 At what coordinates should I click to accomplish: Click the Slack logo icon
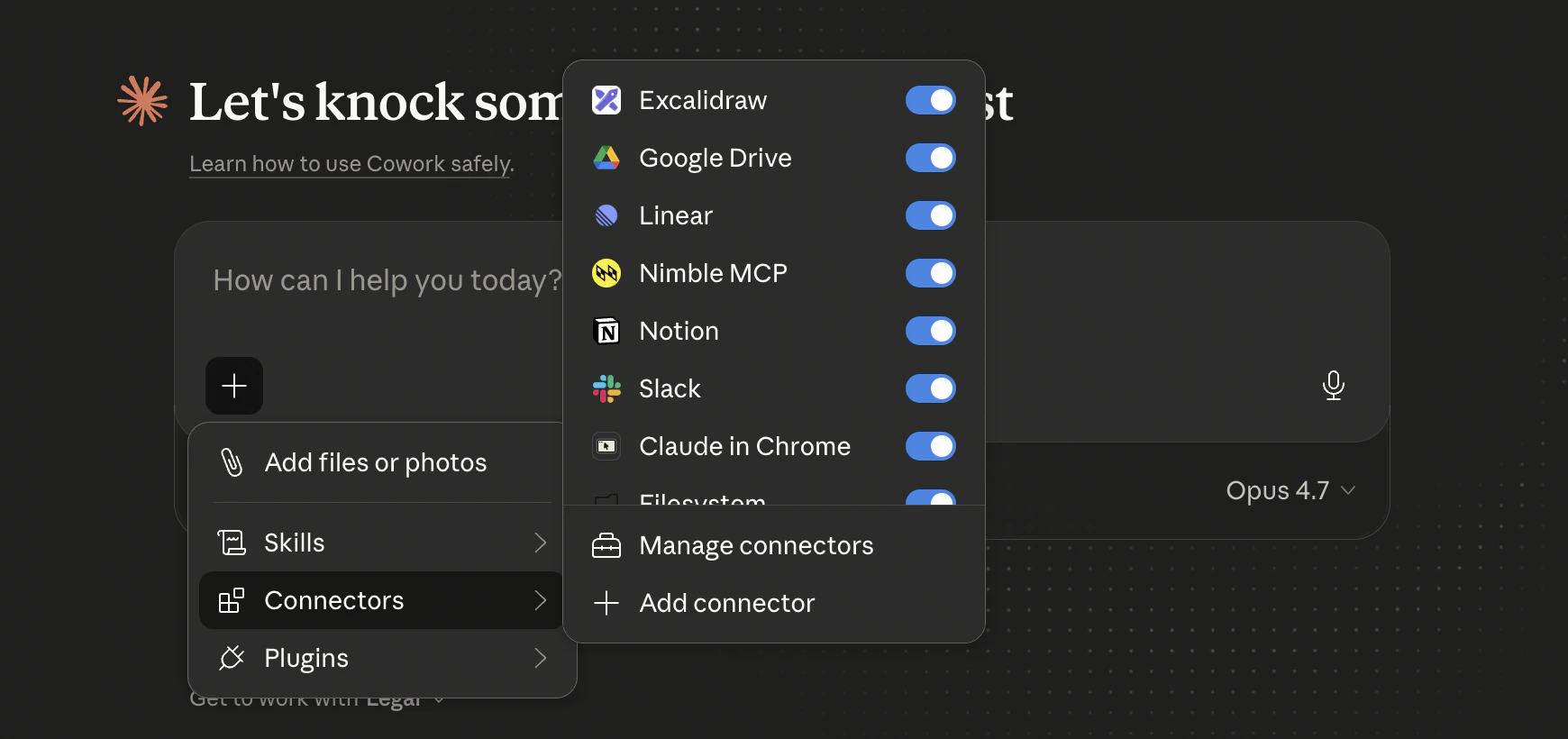point(606,388)
